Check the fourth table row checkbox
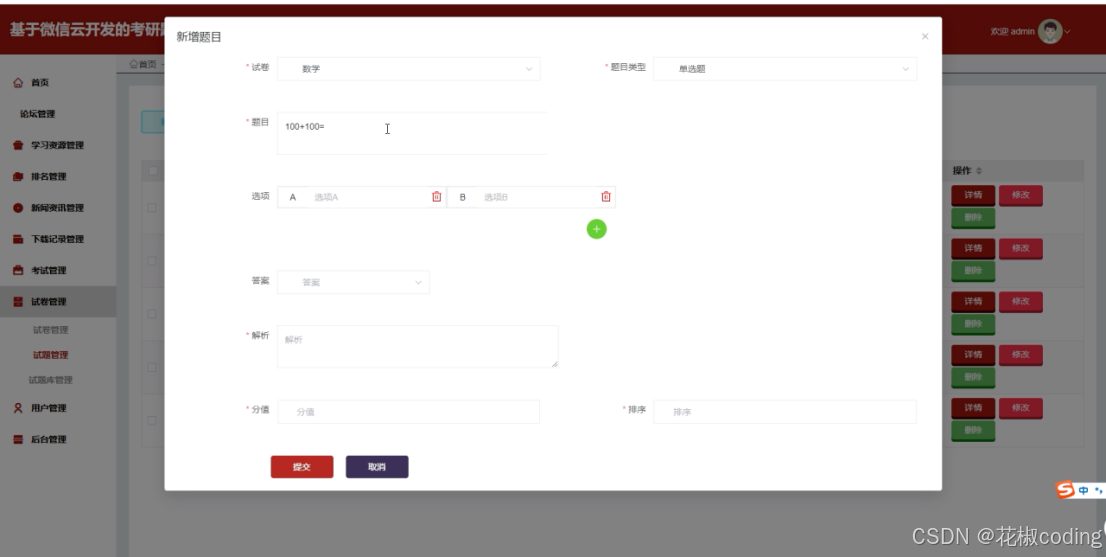1106x557 pixels. (152, 367)
